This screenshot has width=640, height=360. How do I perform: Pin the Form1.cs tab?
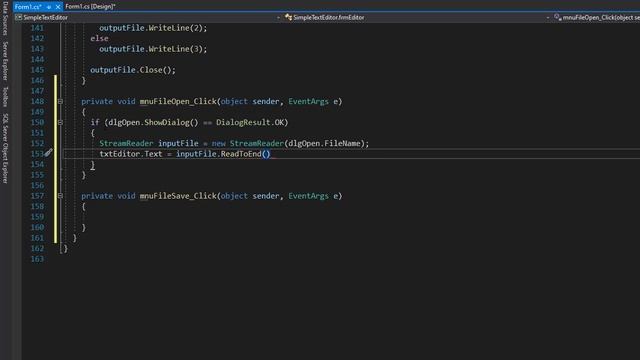[49, 7]
